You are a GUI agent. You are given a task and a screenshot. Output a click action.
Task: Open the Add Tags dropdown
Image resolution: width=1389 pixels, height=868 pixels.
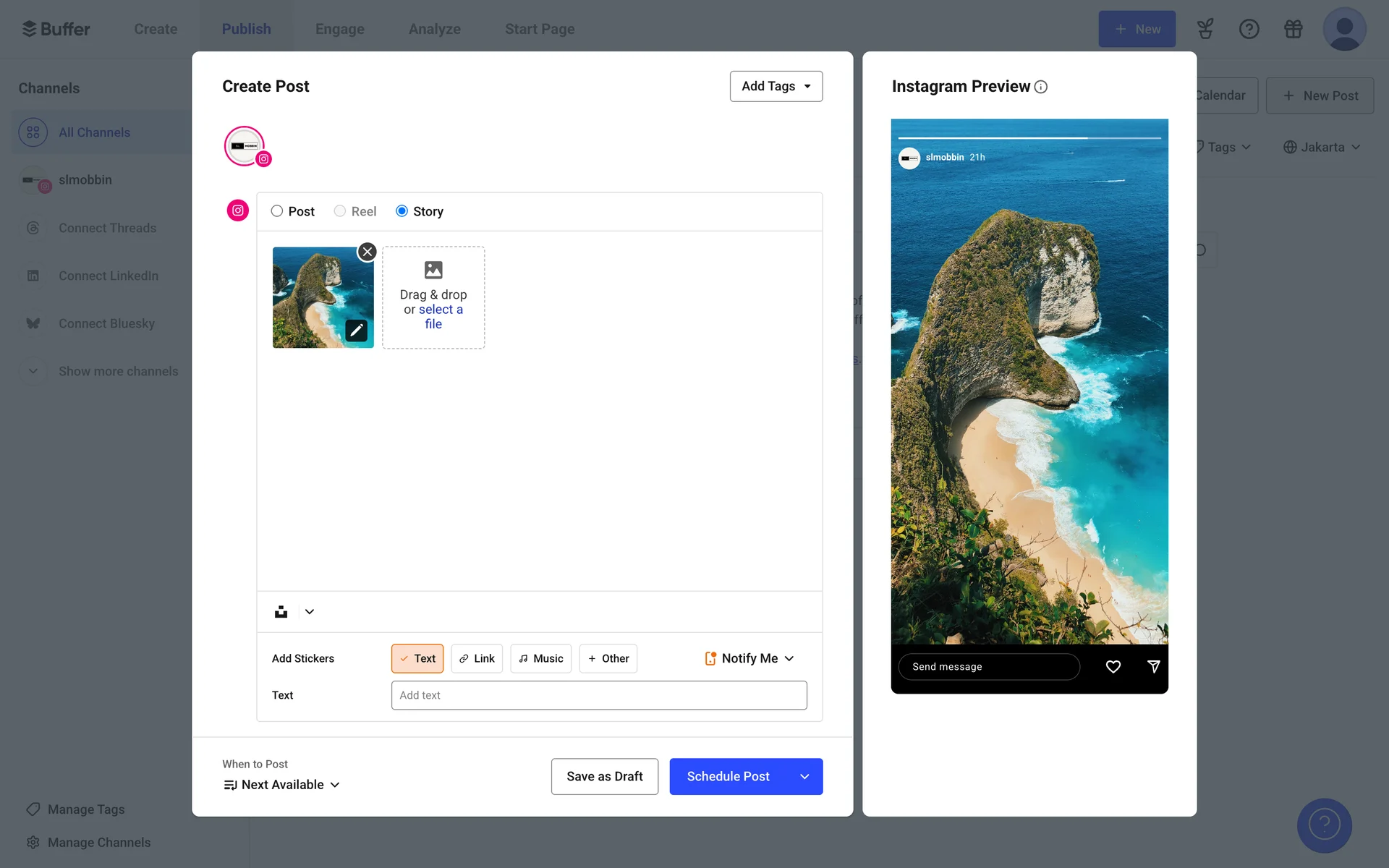pos(776,86)
